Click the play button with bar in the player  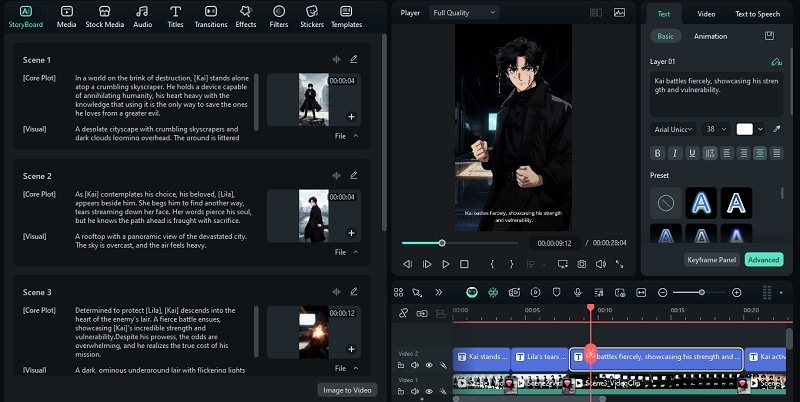point(427,264)
